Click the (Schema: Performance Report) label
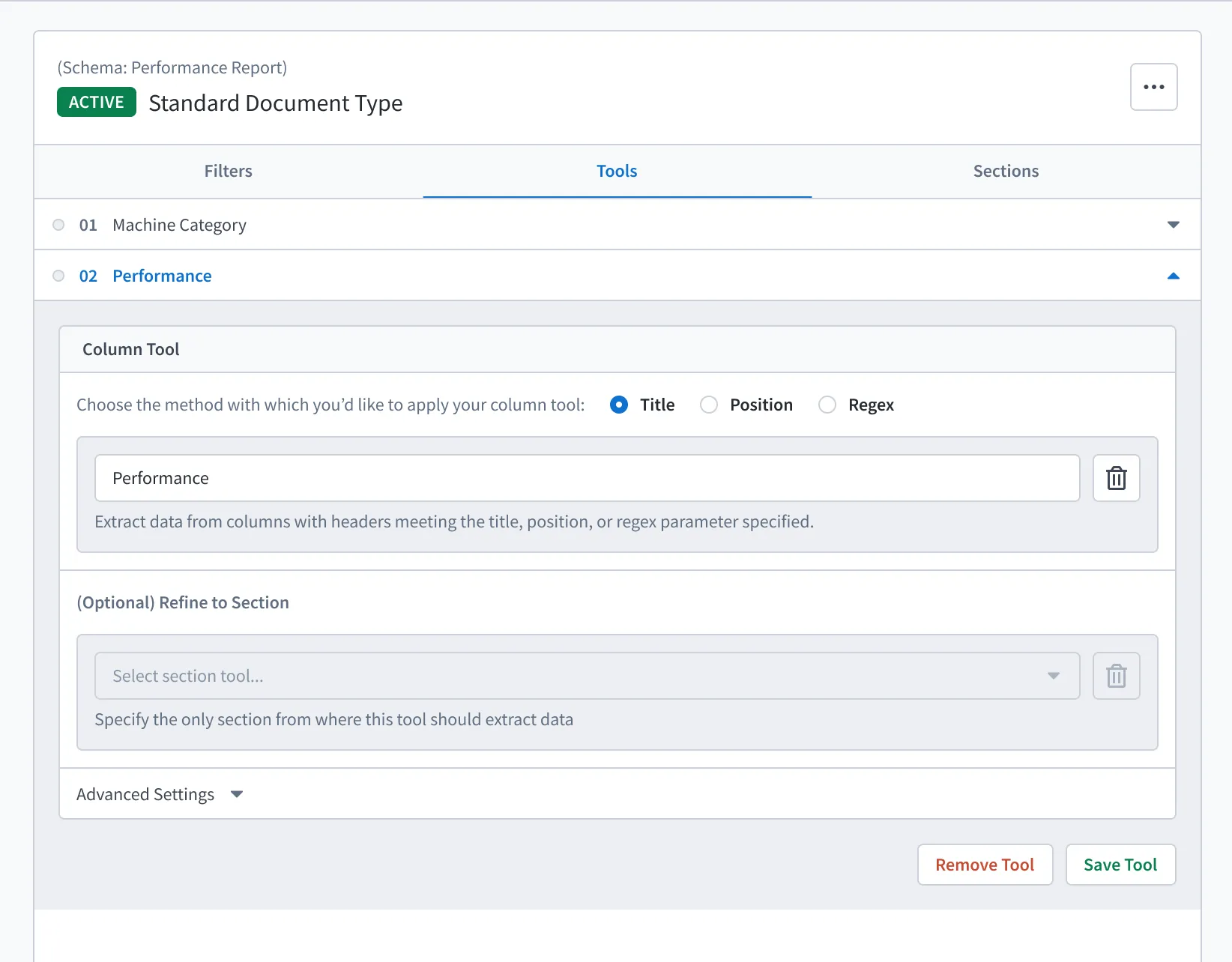The width and height of the screenshot is (1232, 962). (172, 67)
